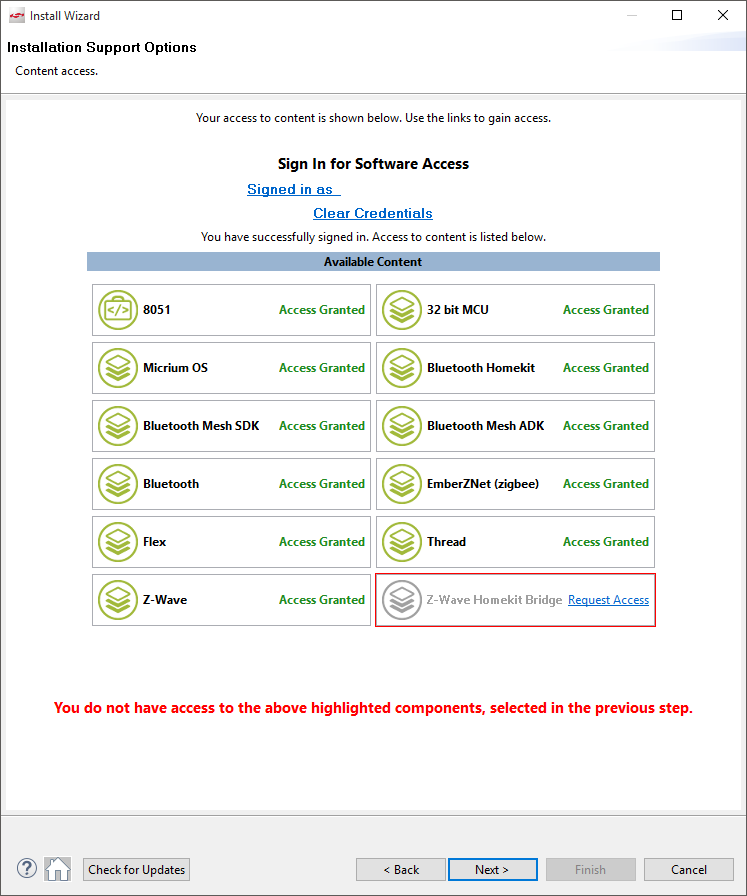Click the Clear Credentials link
The image size is (747, 896).
pyautogui.click(x=373, y=213)
